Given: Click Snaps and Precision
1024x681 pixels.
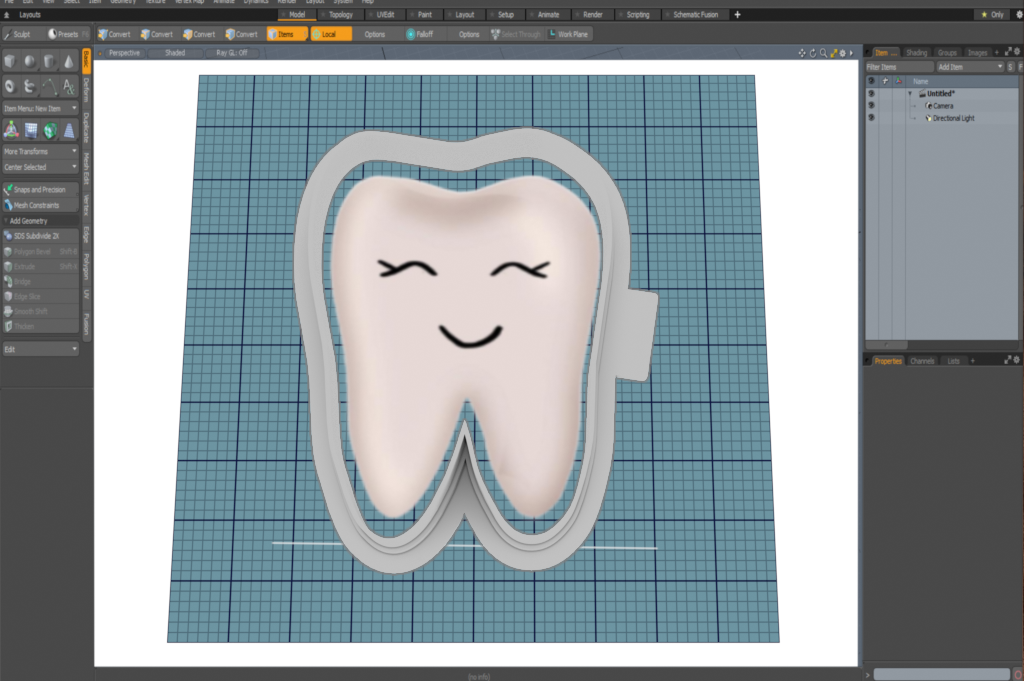Looking at the screenshot, I should click(x=40, y=189).
